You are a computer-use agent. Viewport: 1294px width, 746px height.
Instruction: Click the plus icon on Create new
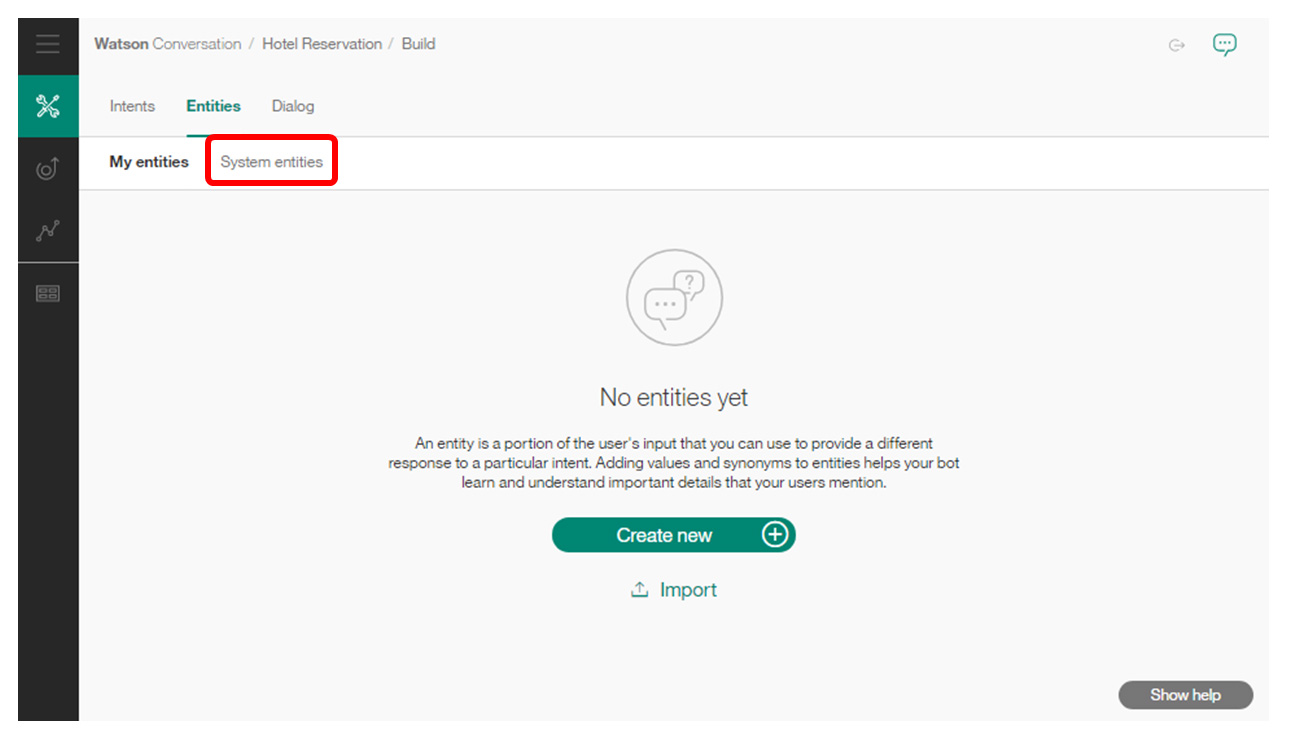775,535
